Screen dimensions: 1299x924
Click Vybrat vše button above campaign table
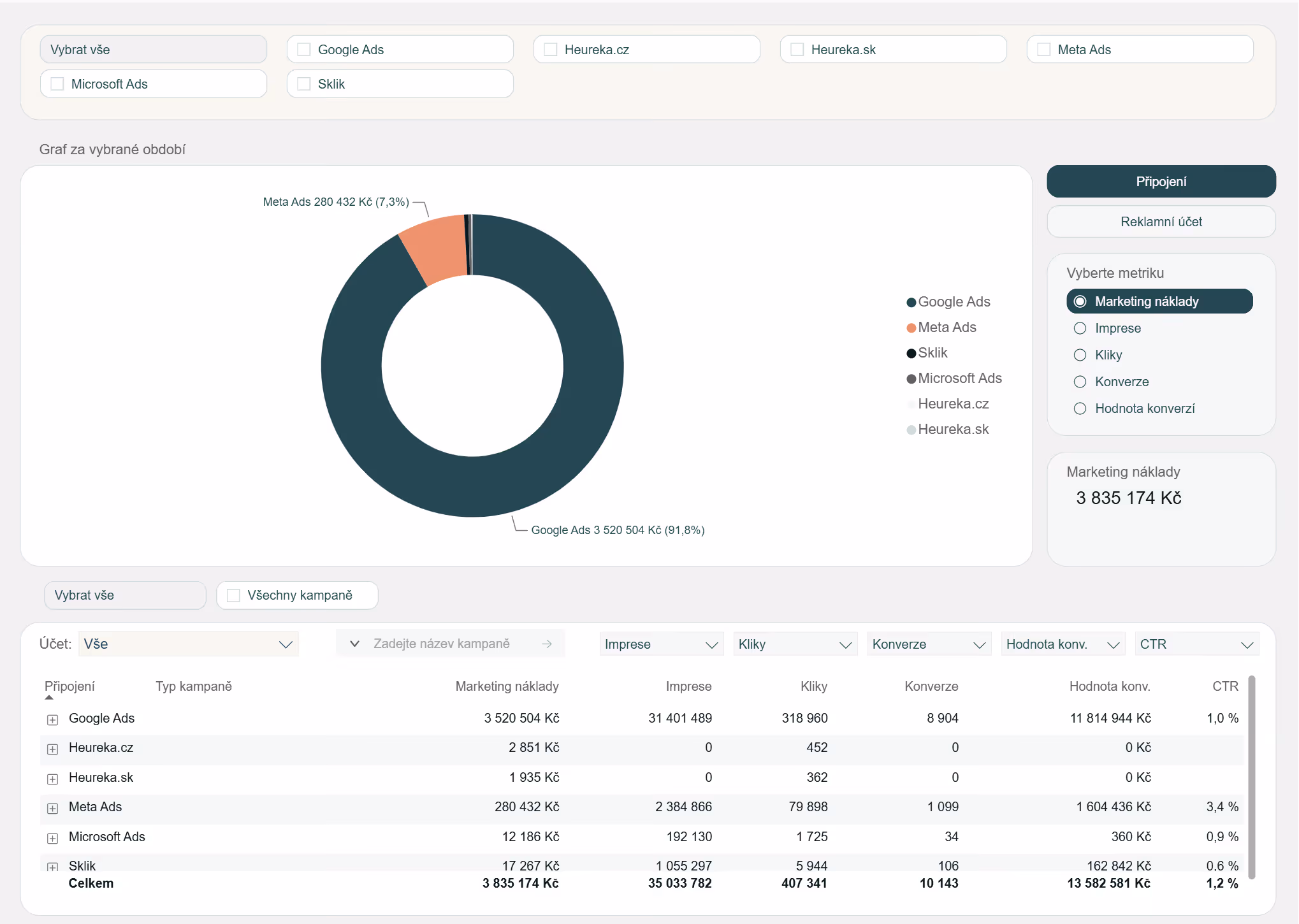coord(125,595)
